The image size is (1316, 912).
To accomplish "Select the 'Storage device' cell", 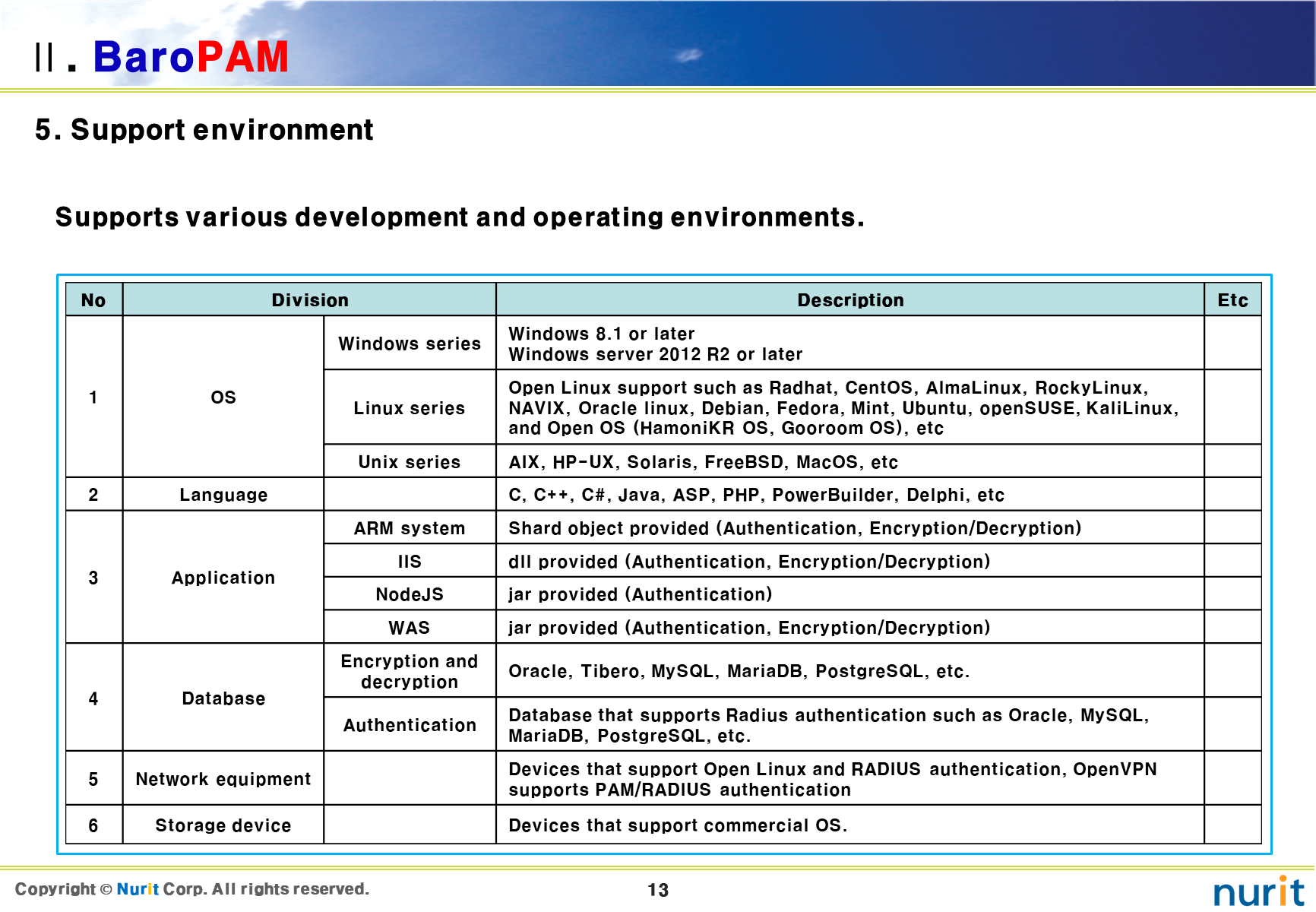I will pos(223,825).
